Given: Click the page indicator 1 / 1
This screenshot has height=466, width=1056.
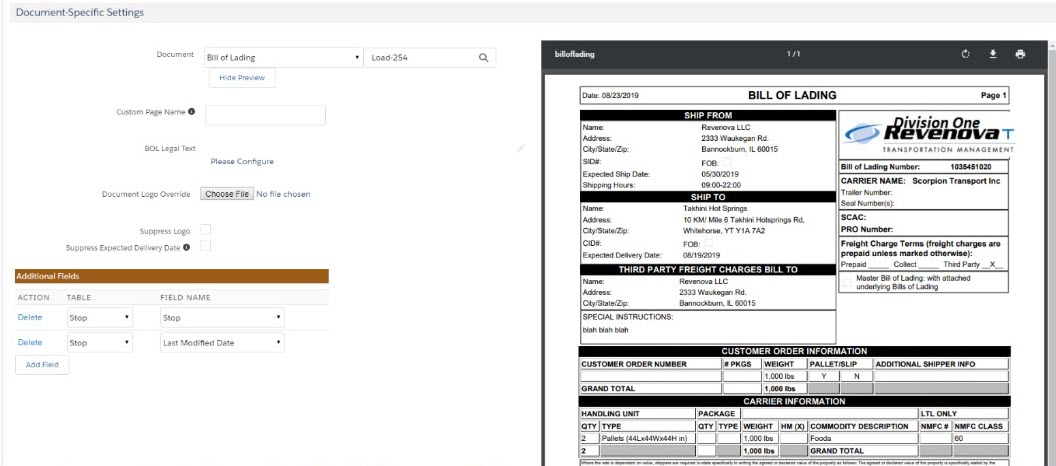Looking at the screenshot, I should (793, 55).
